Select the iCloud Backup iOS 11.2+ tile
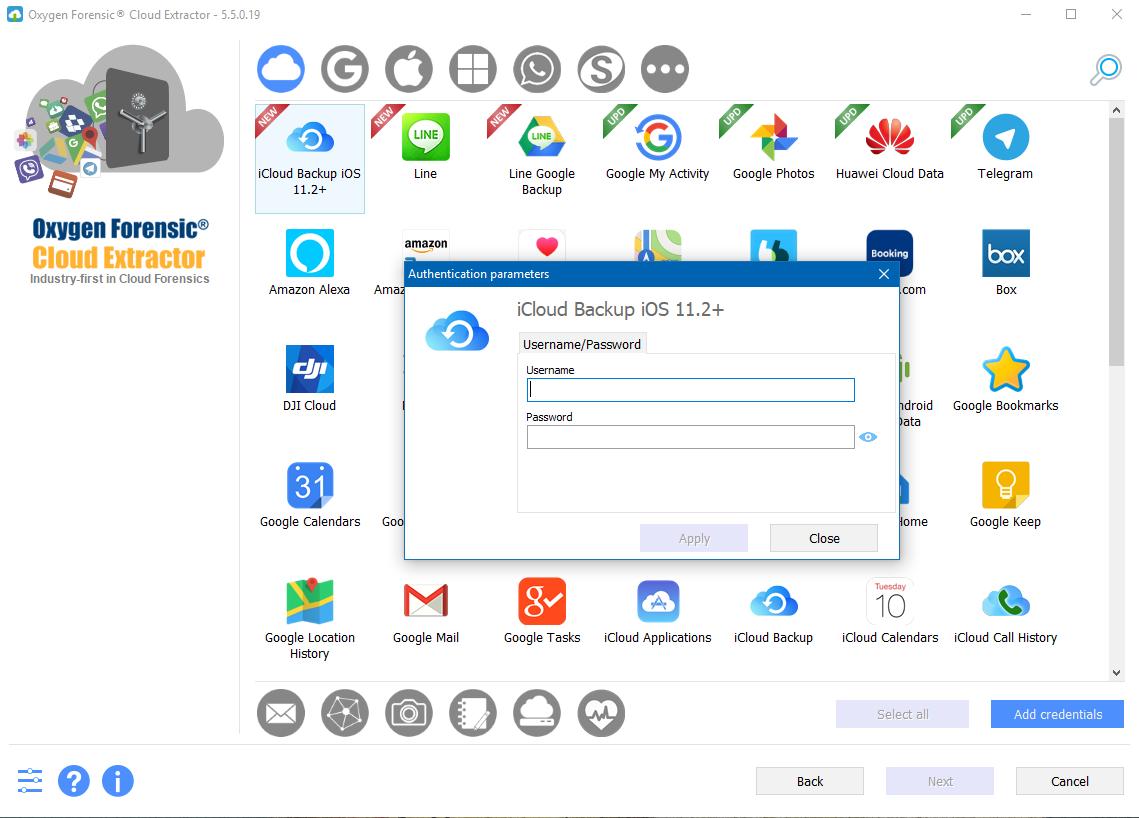The height and width of the screenshot is (818, 1139). (309, 158)
